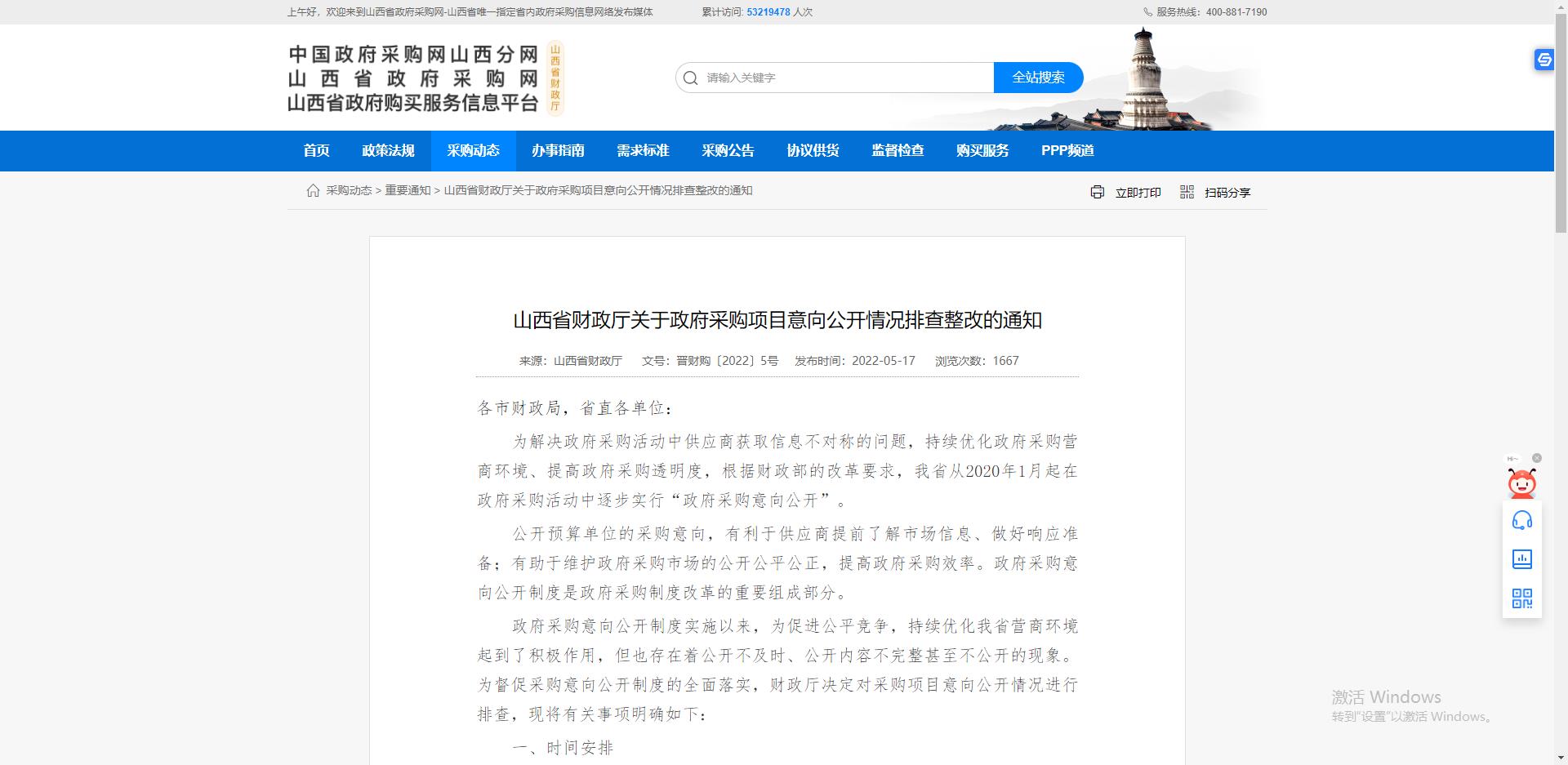Screen dimensions: 1568x765
Task: Click the blue extension icon at right edge
Action: (1543, 60)
